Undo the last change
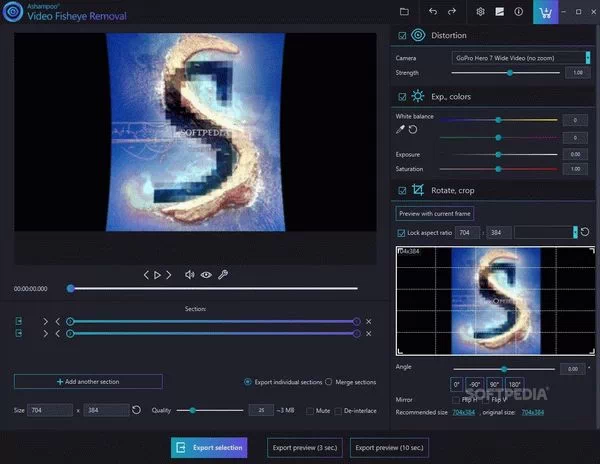 point(433,12)
